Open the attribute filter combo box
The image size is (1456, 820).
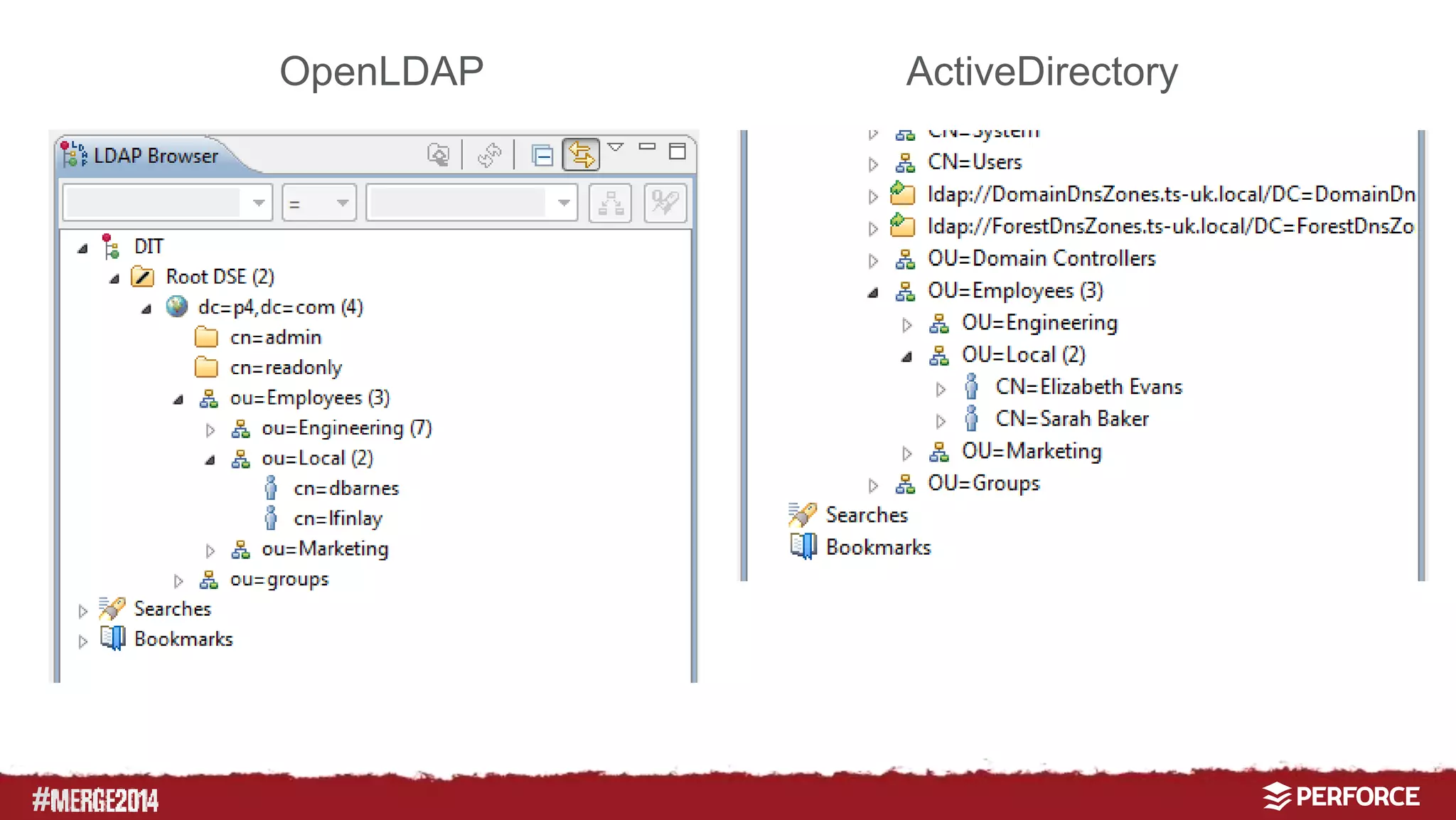168,203
